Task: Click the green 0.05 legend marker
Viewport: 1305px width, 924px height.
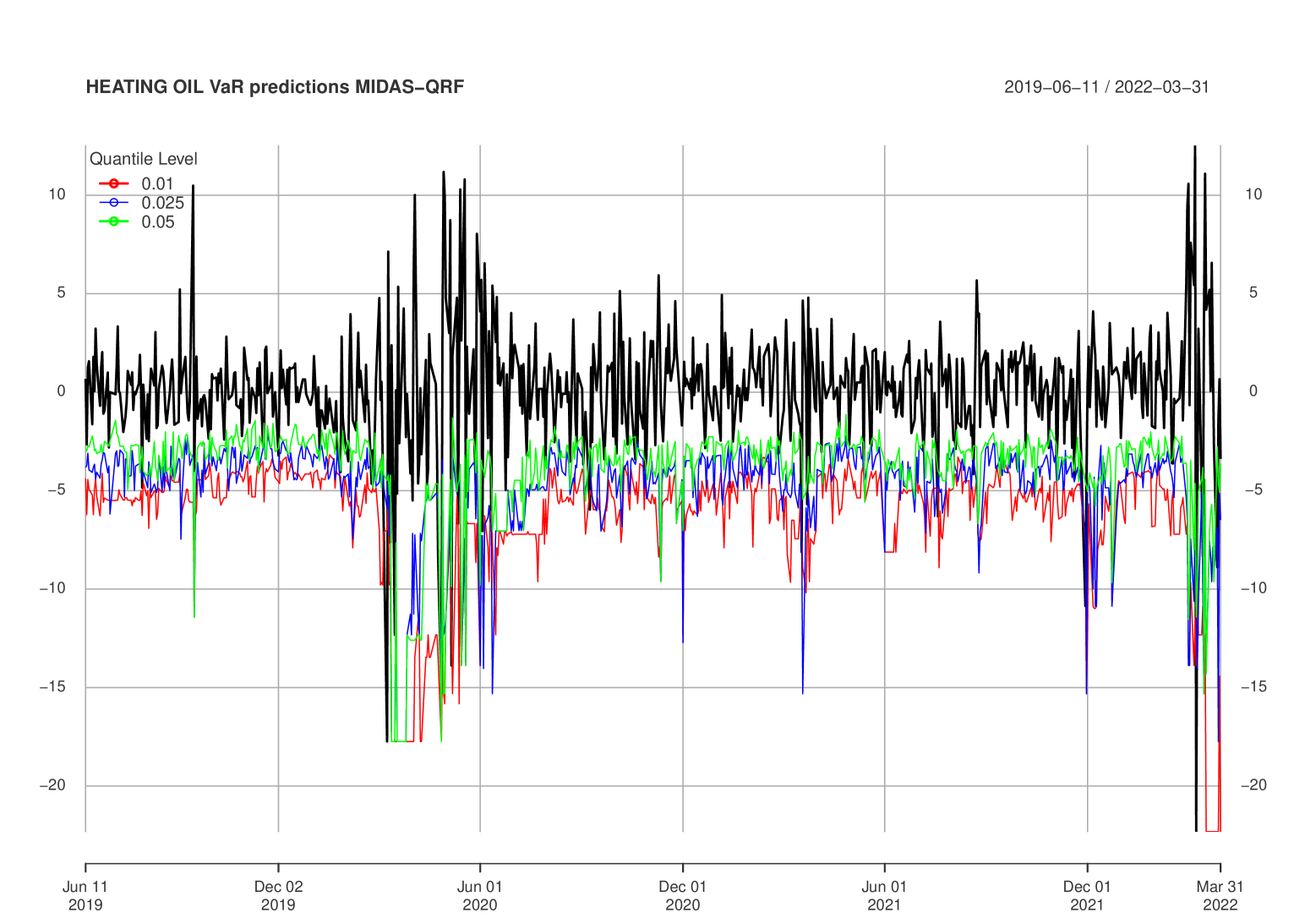Action: [x=113, y=222]
